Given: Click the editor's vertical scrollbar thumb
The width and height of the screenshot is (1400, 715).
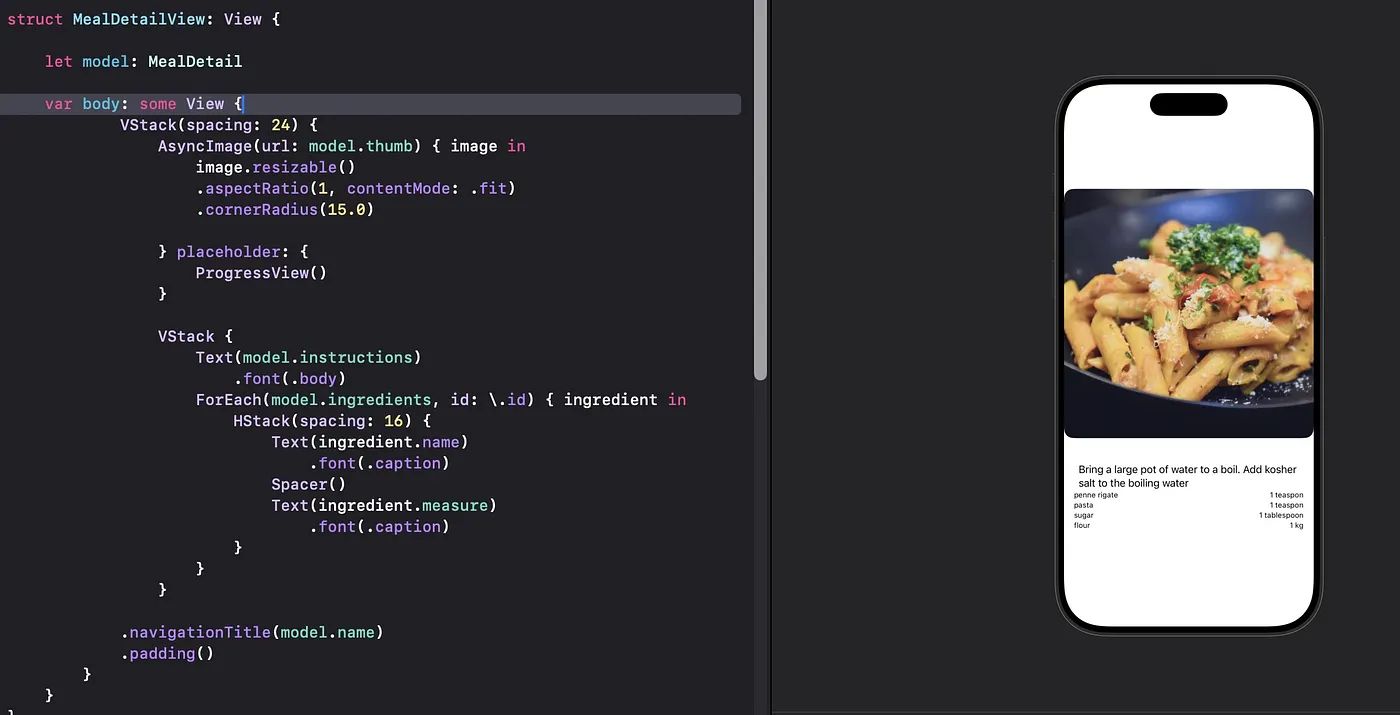Looking at the screenshot, I should [760, 190].
